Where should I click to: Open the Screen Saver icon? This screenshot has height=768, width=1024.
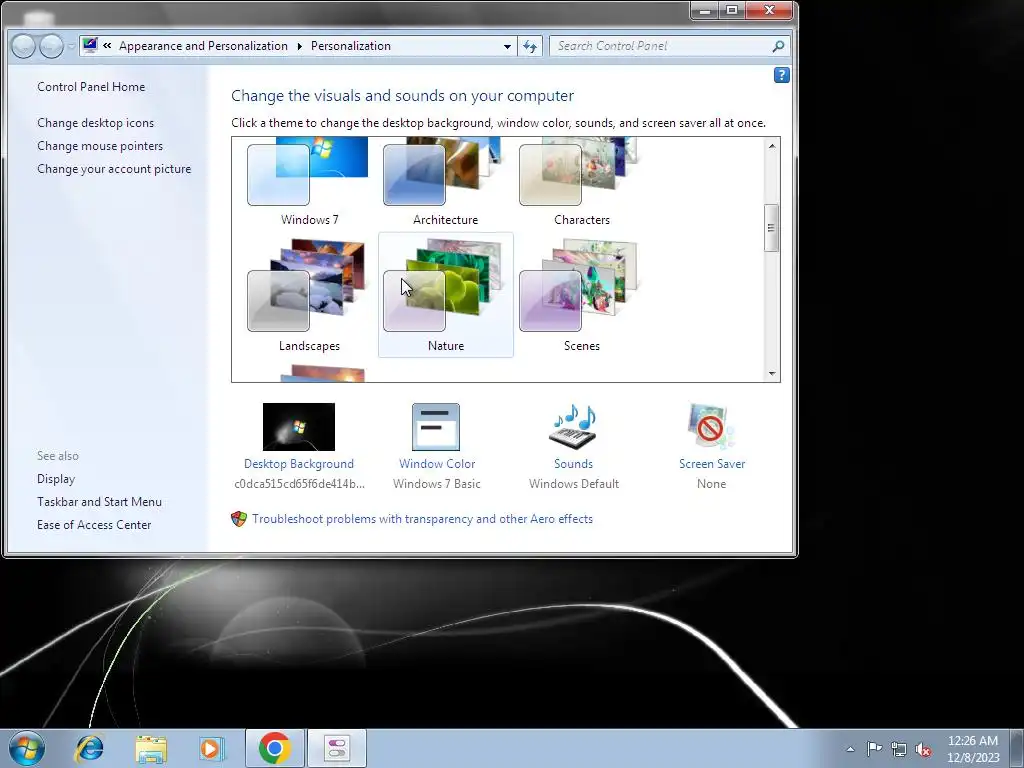point(711,426)
